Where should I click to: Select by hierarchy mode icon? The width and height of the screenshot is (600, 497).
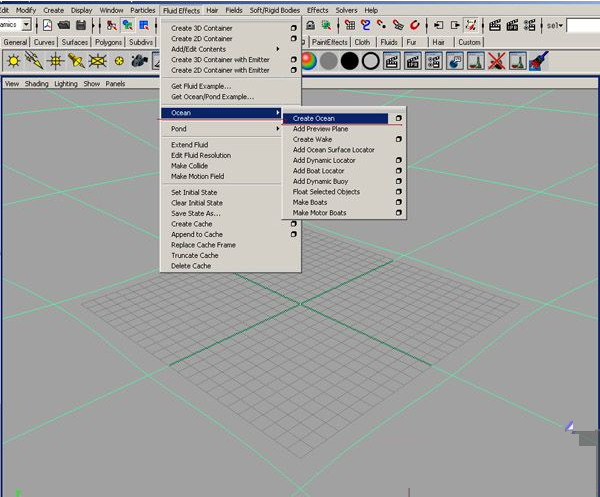pos(112,25)
